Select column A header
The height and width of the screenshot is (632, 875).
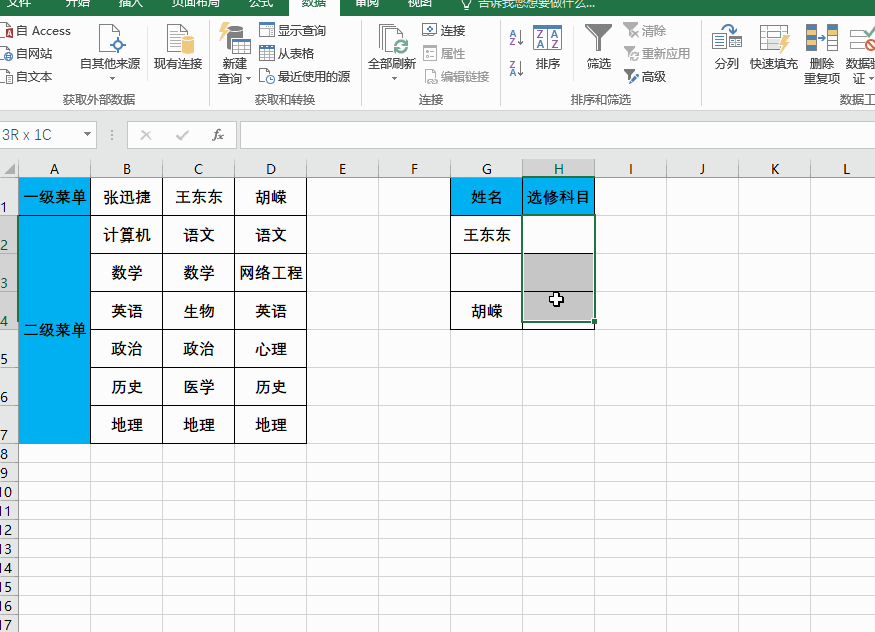tap(54, 168)
